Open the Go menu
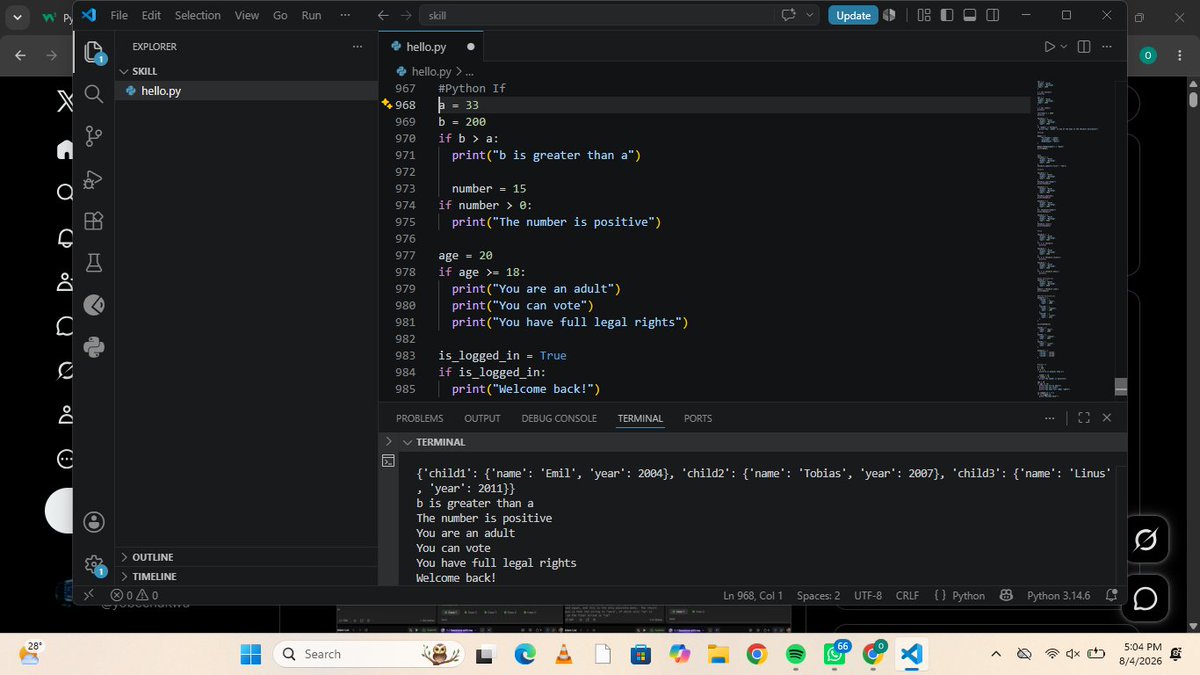 pyautogui.click(x=280, y=15)
